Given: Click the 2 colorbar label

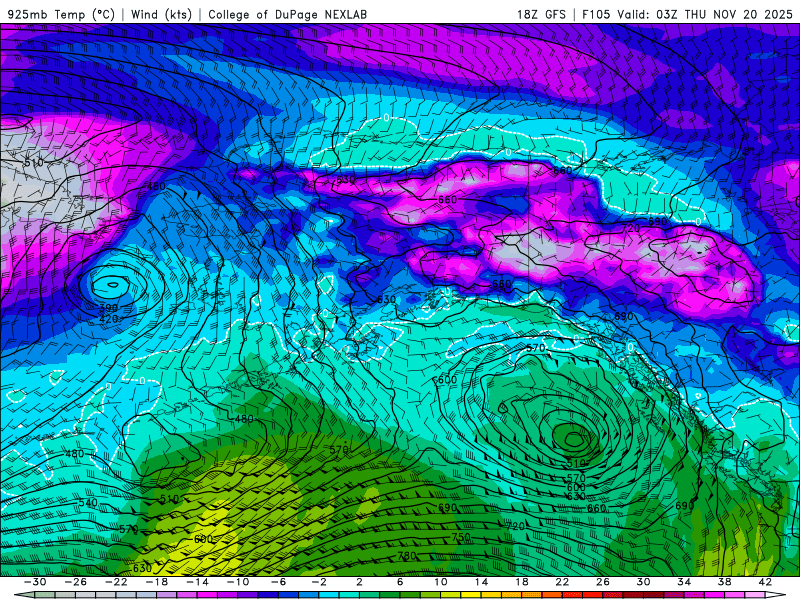Looking at the screenshot, I should (359, 582).
